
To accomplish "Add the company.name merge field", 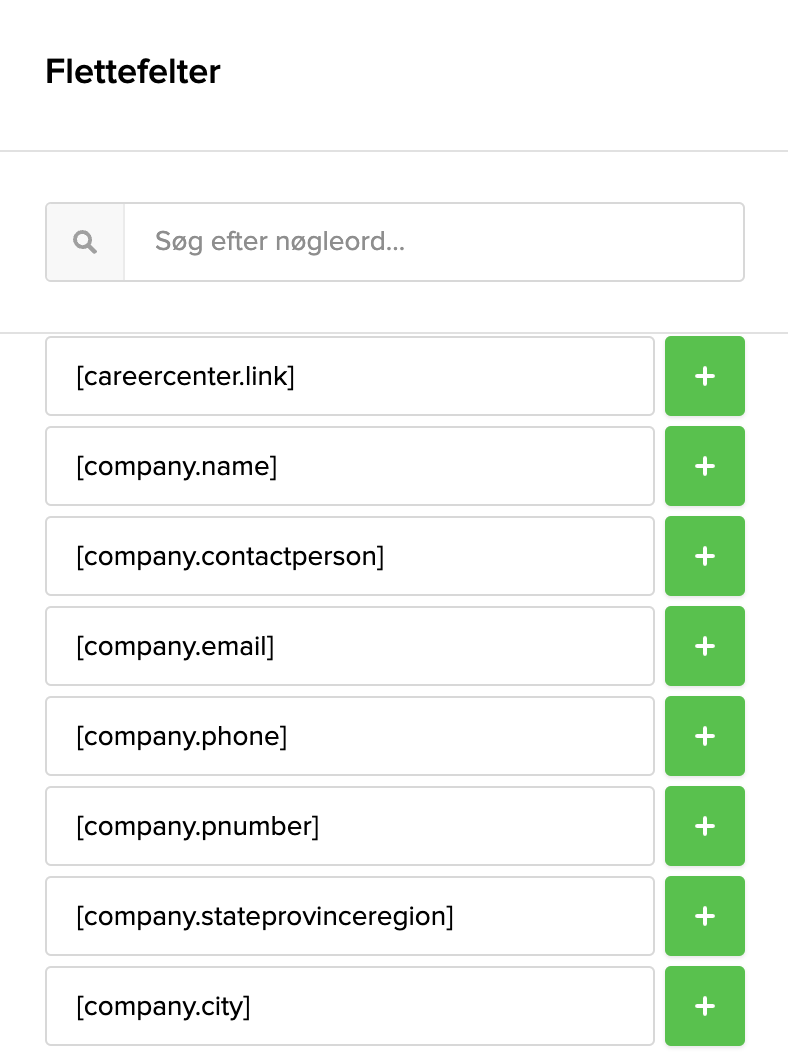I will coord(704,466).
